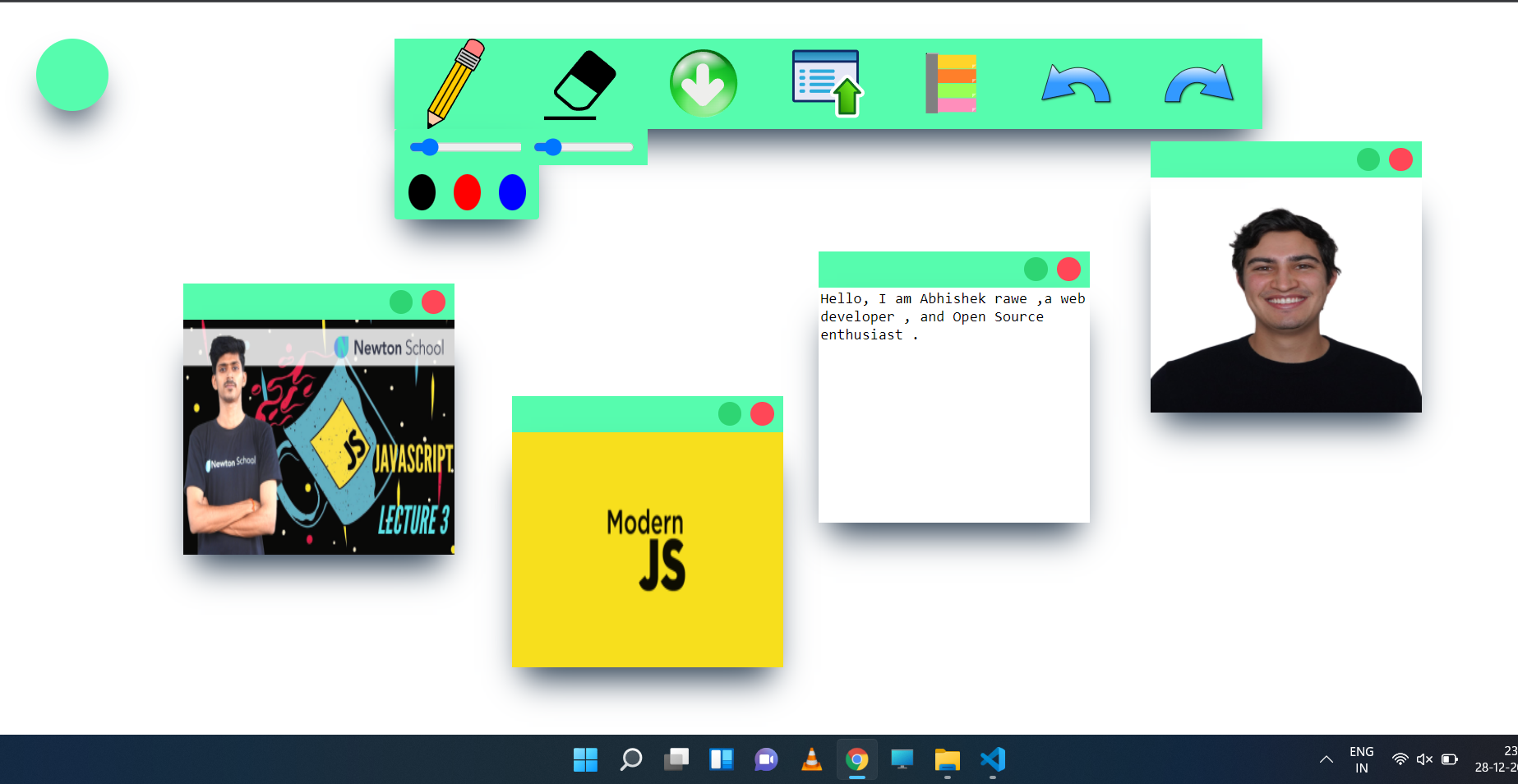
Task: Pick the black pencil color
Action: pyautogui.click(x=422, y=192)
